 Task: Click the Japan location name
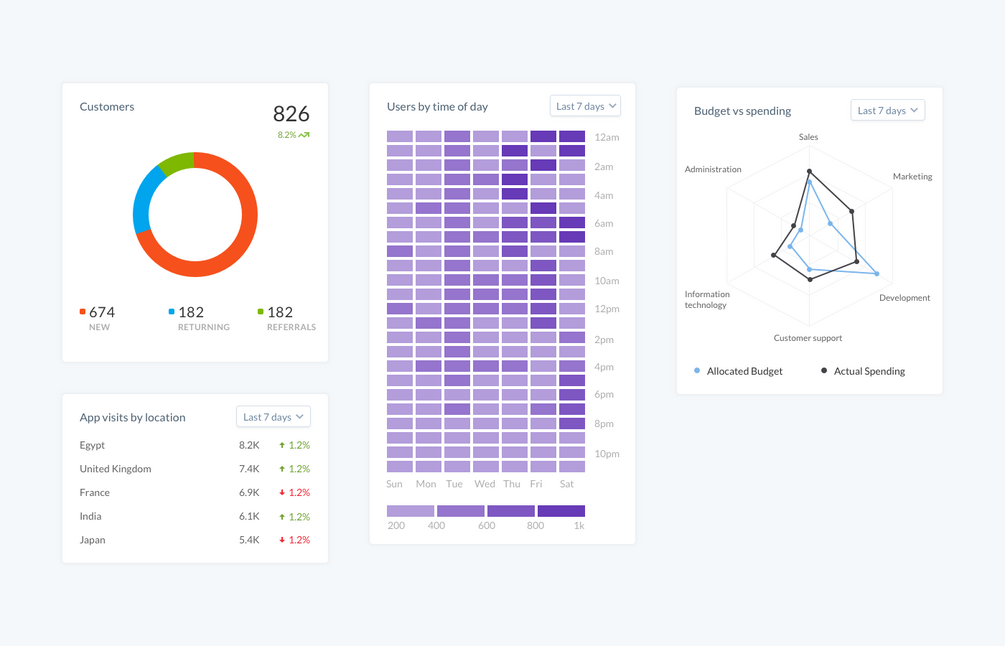tap(92, 540)
